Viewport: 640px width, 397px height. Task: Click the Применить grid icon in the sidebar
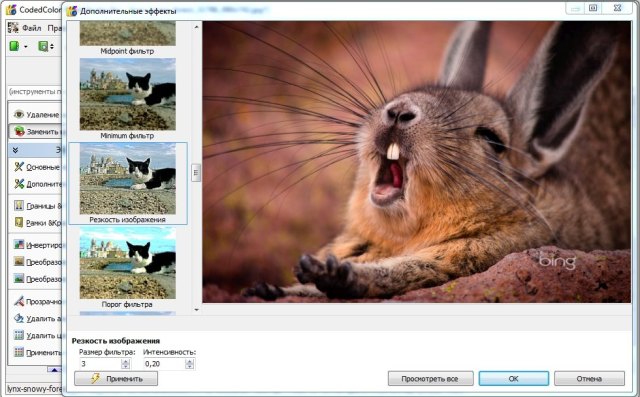19,352
